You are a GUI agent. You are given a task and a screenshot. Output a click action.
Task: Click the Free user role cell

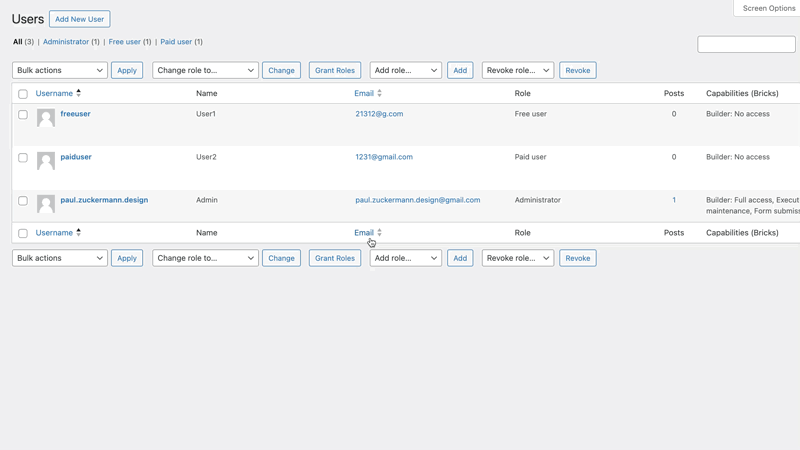coord(531,114)
